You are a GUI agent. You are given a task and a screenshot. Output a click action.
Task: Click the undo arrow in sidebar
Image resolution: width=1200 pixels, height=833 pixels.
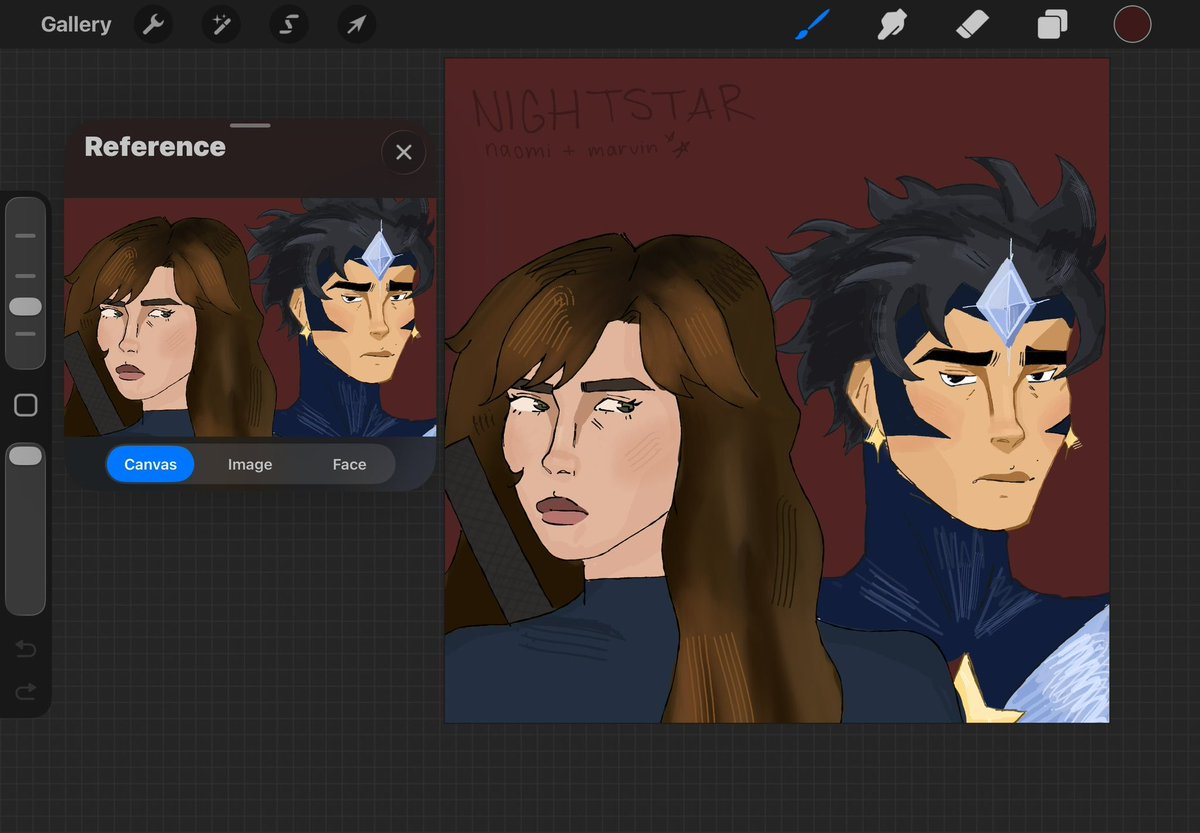tap(26, 651)
